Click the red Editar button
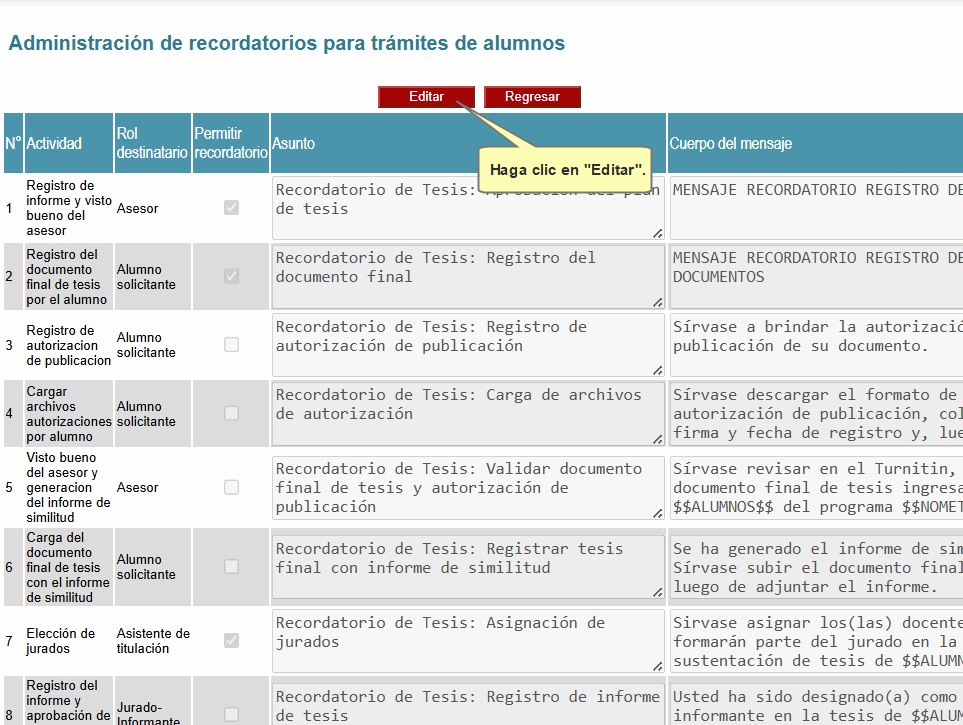Viewport: 963px width, 725px height. pos(426,97)
